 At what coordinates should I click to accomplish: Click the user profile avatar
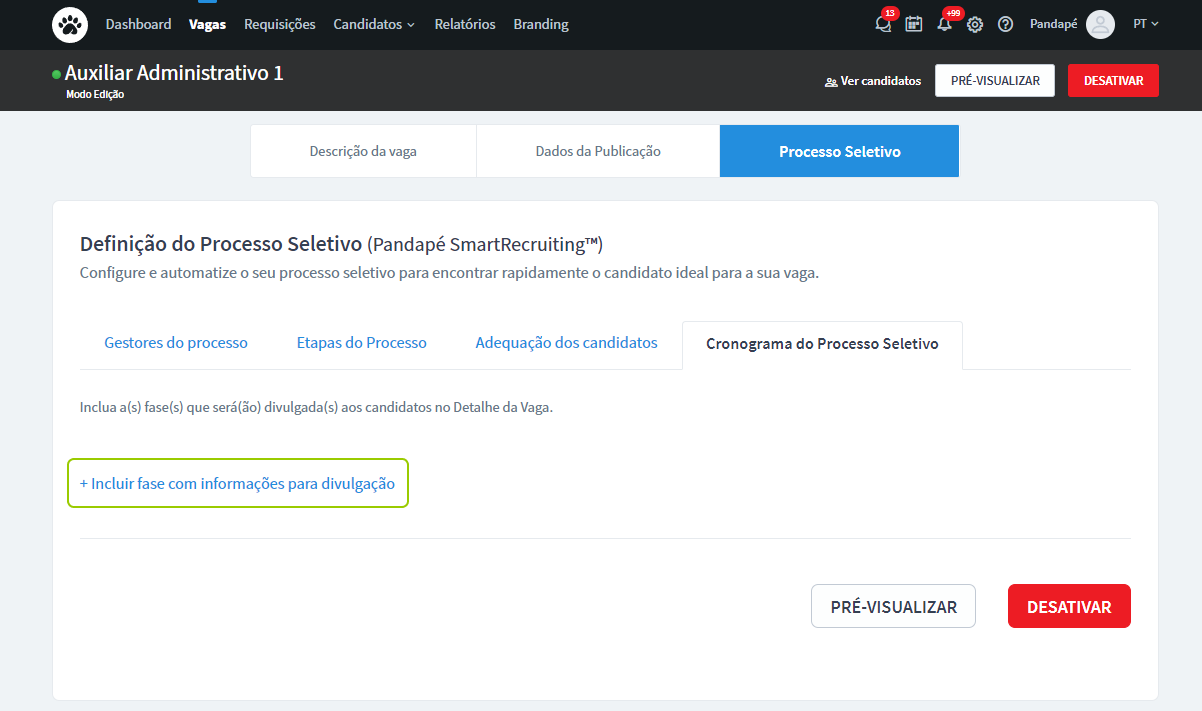(1100, 24)
